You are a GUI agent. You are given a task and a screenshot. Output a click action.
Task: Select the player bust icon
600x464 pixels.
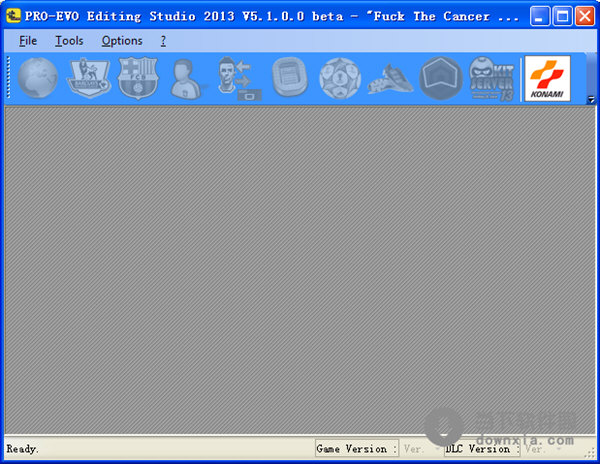pyautogui.click(x=186, y=79)
